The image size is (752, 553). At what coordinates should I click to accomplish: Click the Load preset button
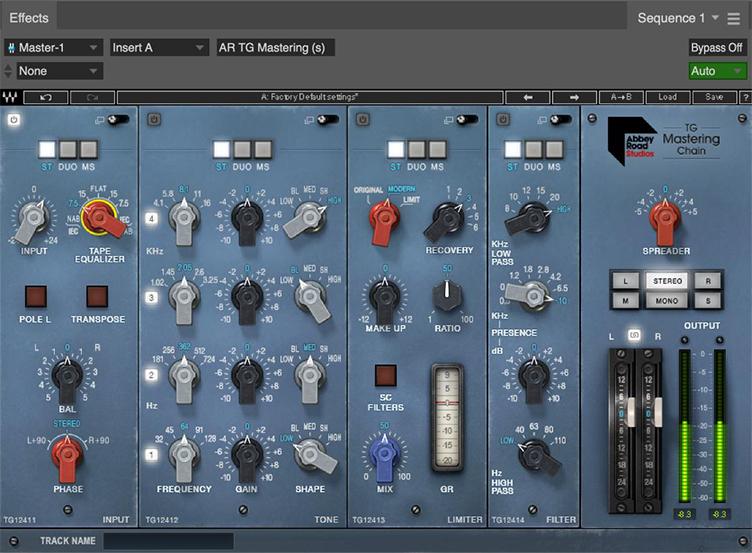point(668,97)
